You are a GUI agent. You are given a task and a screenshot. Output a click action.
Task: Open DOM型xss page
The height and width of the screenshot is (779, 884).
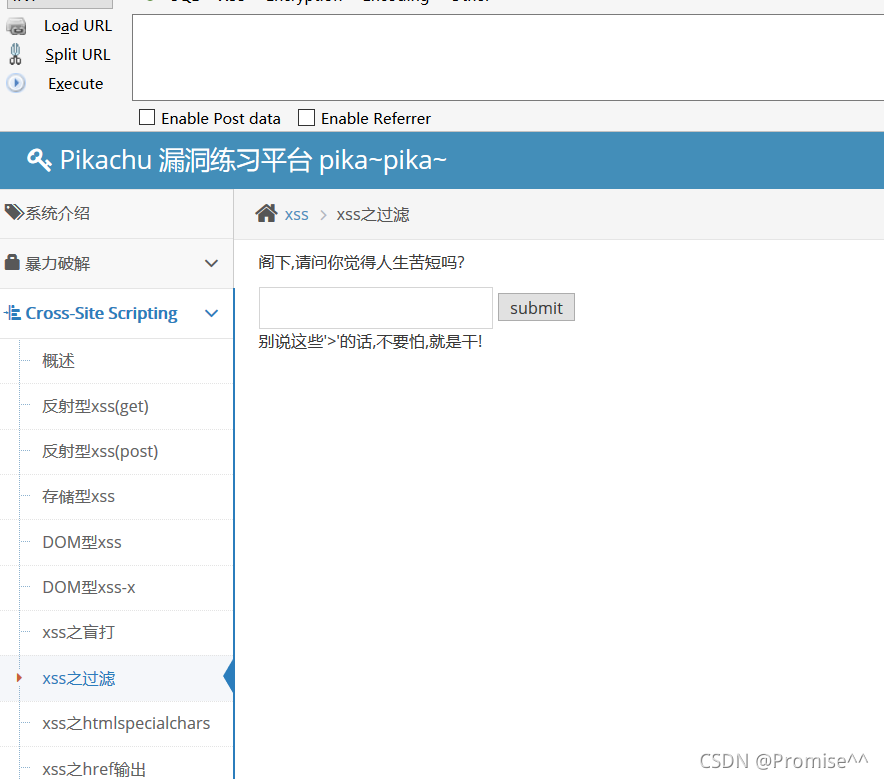pos(117,542)
